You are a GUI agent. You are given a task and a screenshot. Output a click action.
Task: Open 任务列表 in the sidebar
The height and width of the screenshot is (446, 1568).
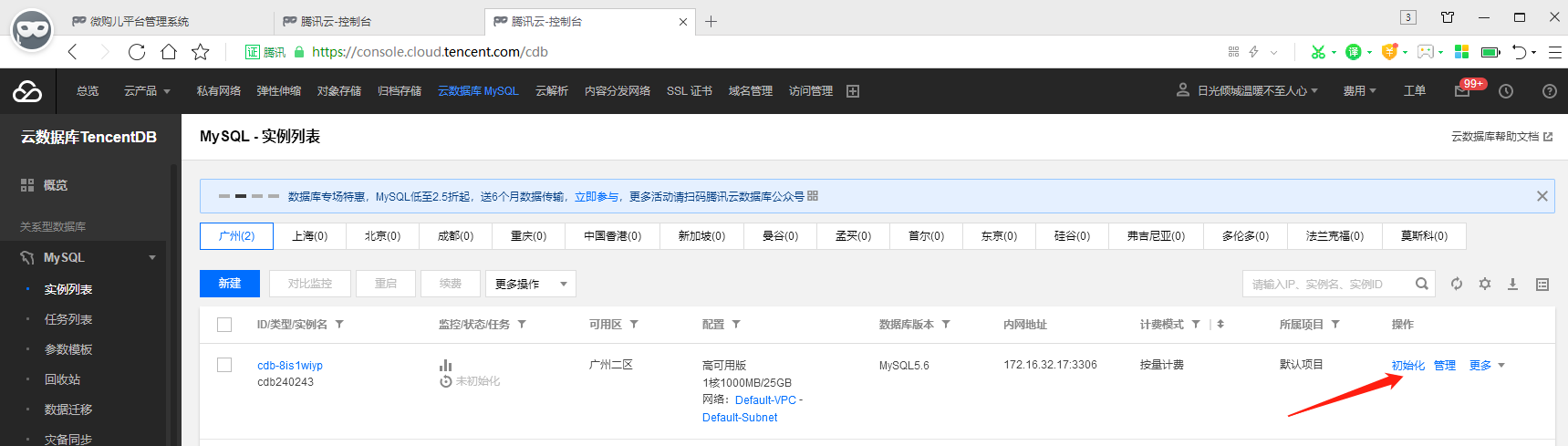(x=68, y=319)
